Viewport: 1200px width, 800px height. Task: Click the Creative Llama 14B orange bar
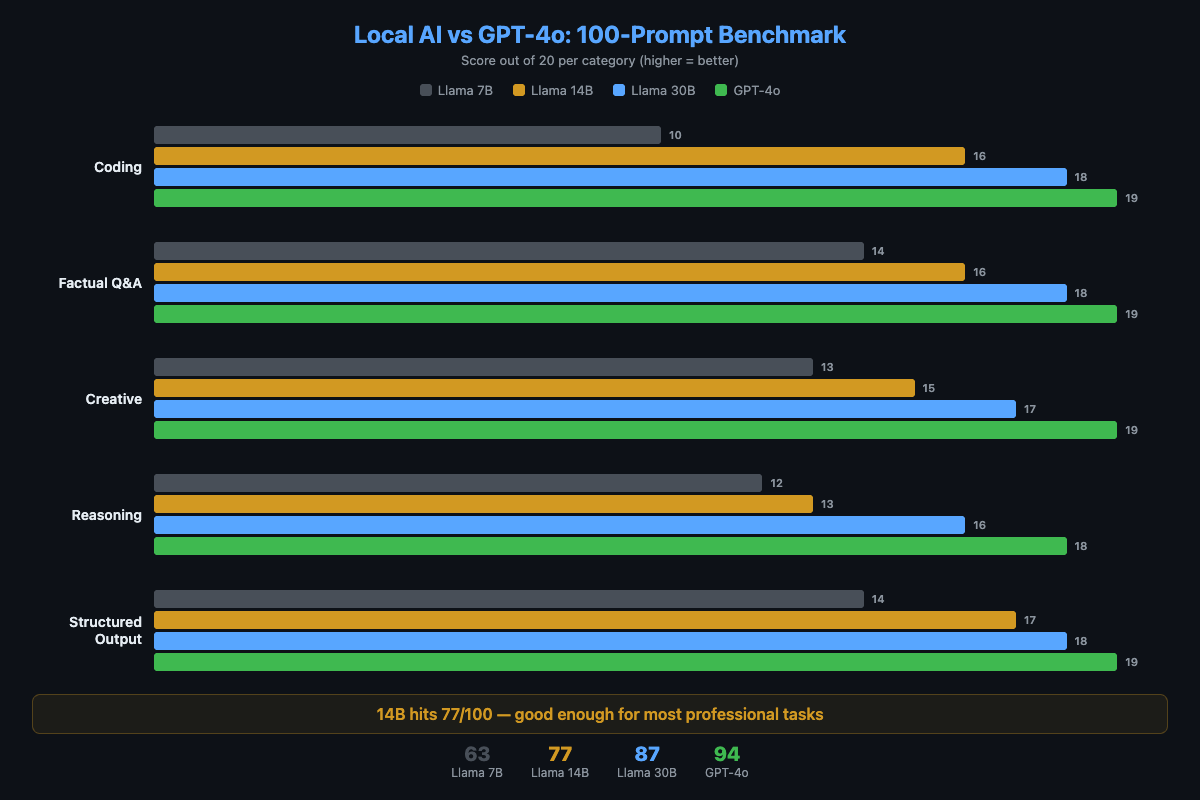pyautogui.click(x=534, y=388)
